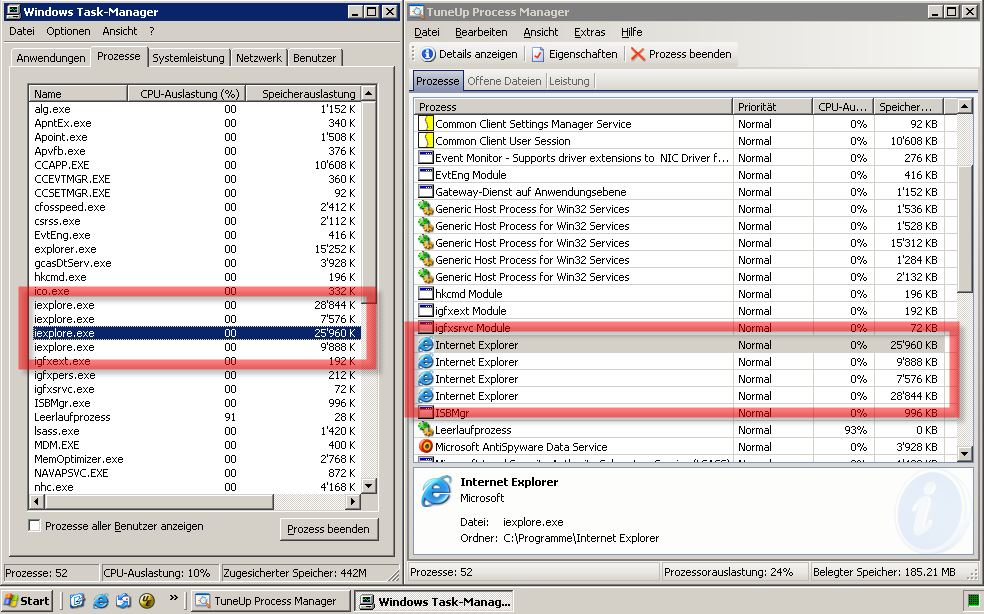Open Optionen menu in Task-Manager
The width and height of the screenshot is (984, 614).
[68, 31]
